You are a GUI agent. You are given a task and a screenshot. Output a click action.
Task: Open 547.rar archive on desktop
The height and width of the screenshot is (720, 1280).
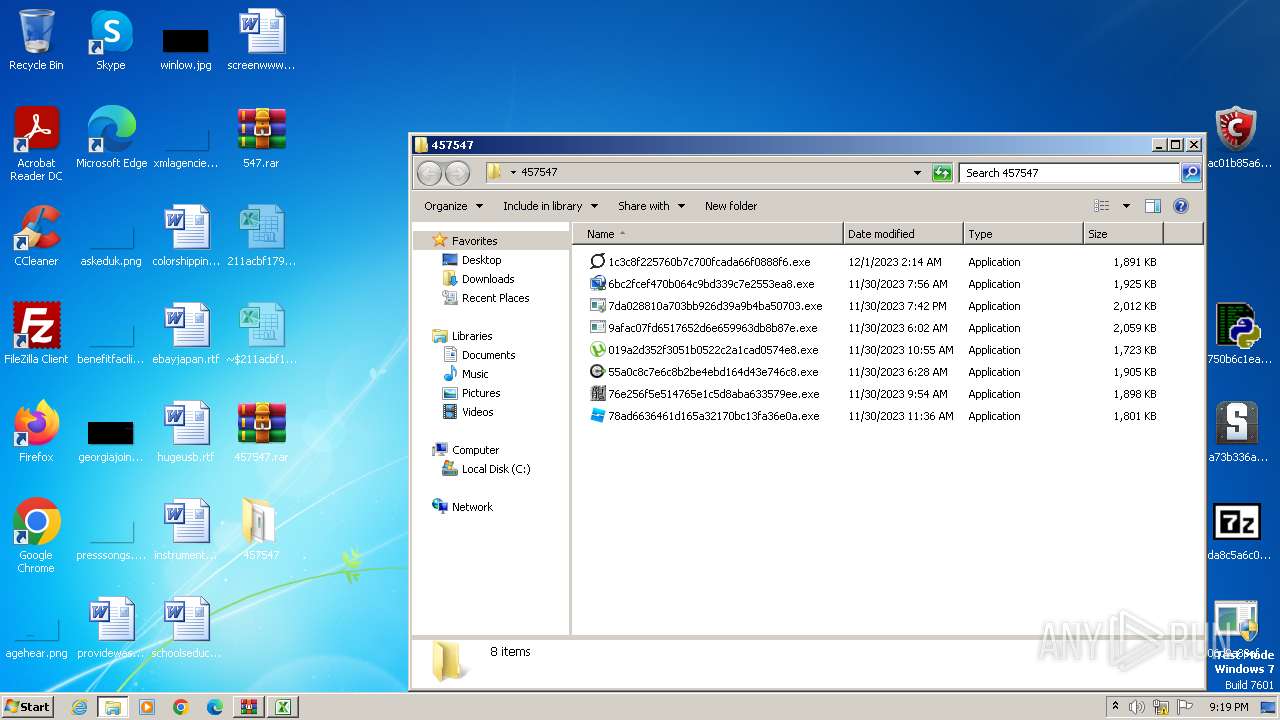coord(261,138)
